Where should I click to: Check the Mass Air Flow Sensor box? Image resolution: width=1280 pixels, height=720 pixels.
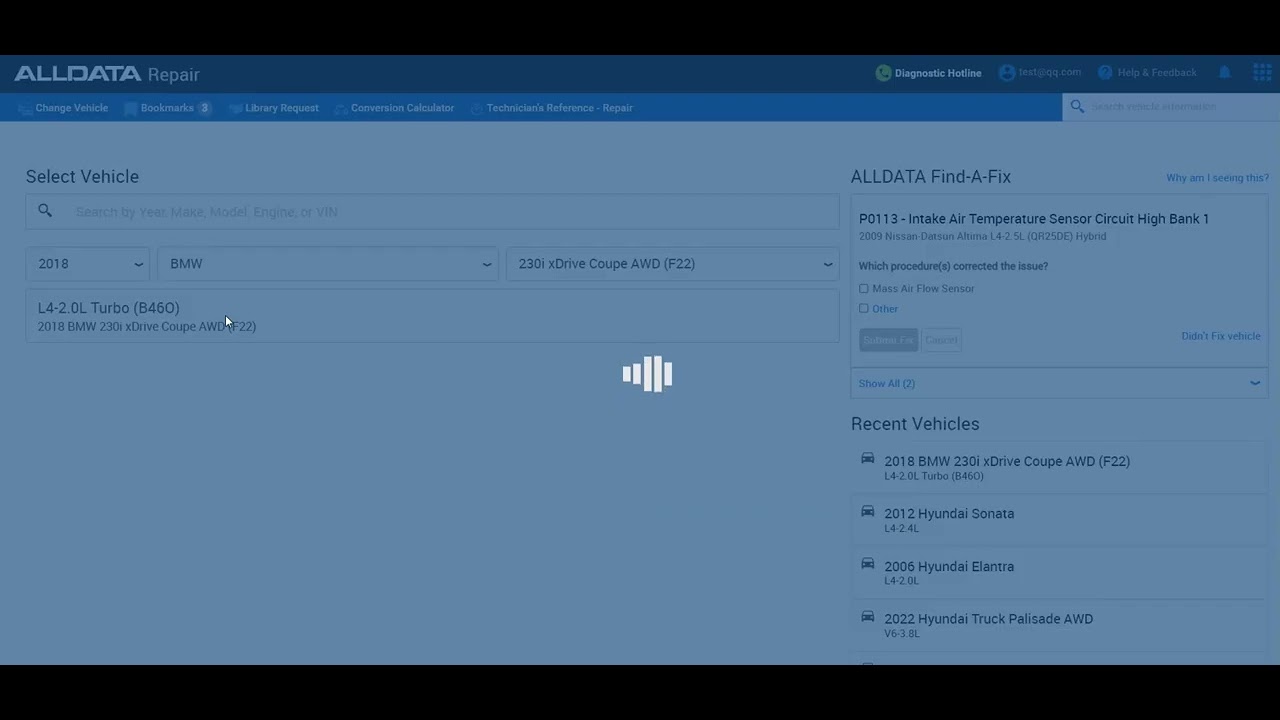(x=864, y=289)
